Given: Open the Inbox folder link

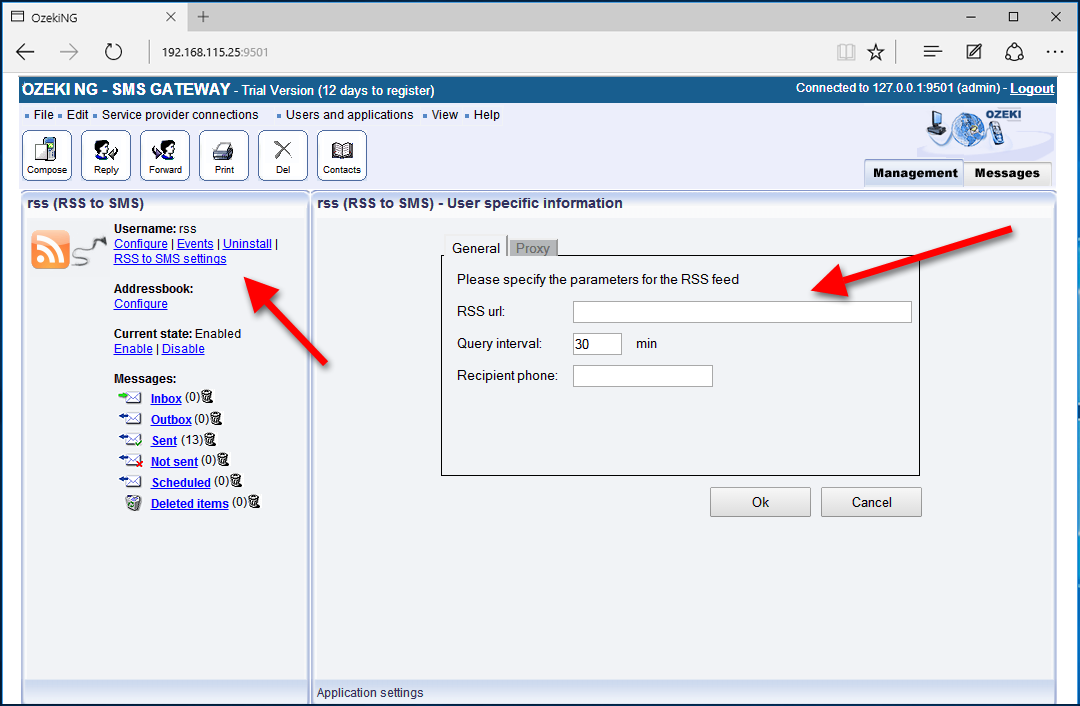Looking at the screenshot, I should [166, 398].
